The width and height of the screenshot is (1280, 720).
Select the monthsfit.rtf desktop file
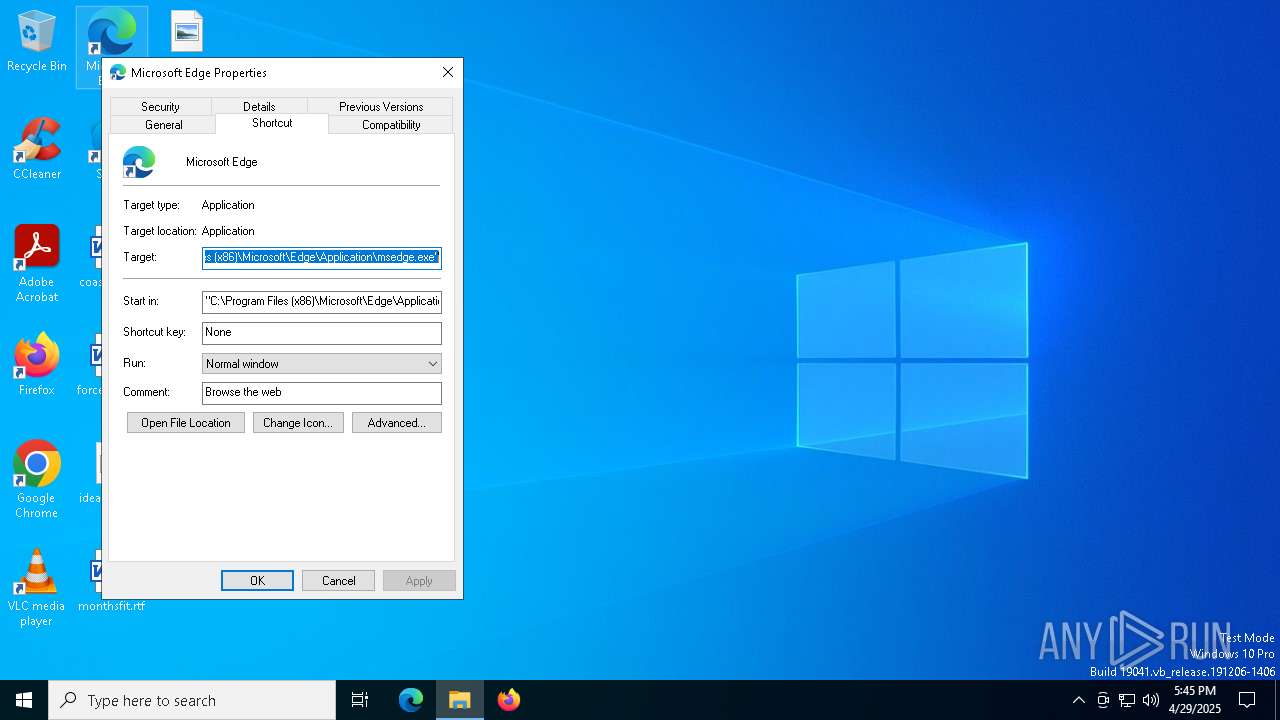pyautogui.click(x=111, y=606)
